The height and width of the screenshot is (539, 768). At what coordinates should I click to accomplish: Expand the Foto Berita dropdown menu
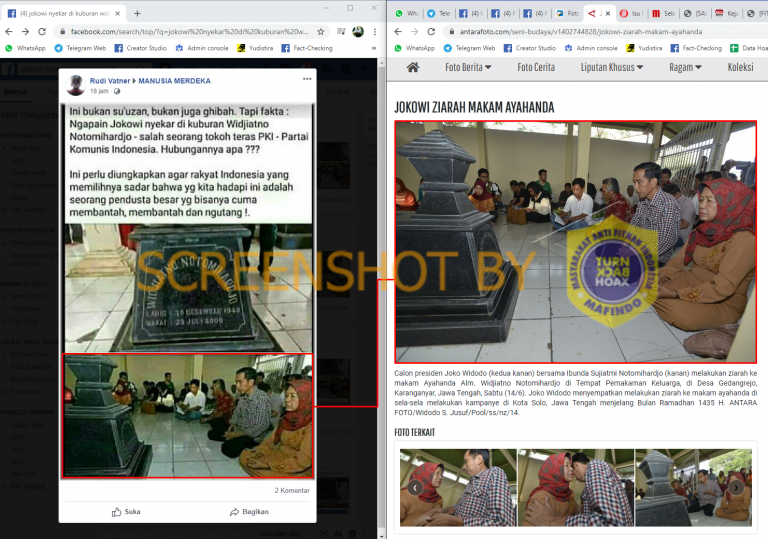tap(468, 67)
